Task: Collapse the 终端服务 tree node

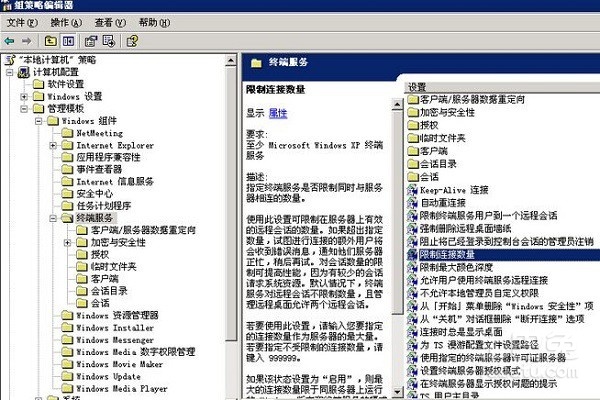Action: tap(52, 217)
